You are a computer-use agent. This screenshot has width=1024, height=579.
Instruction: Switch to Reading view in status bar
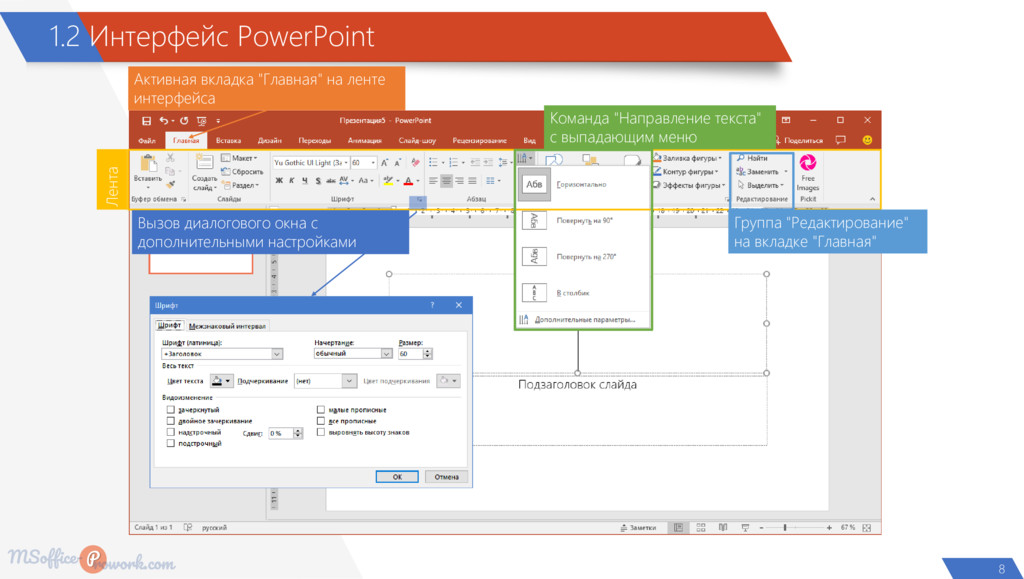723,527
